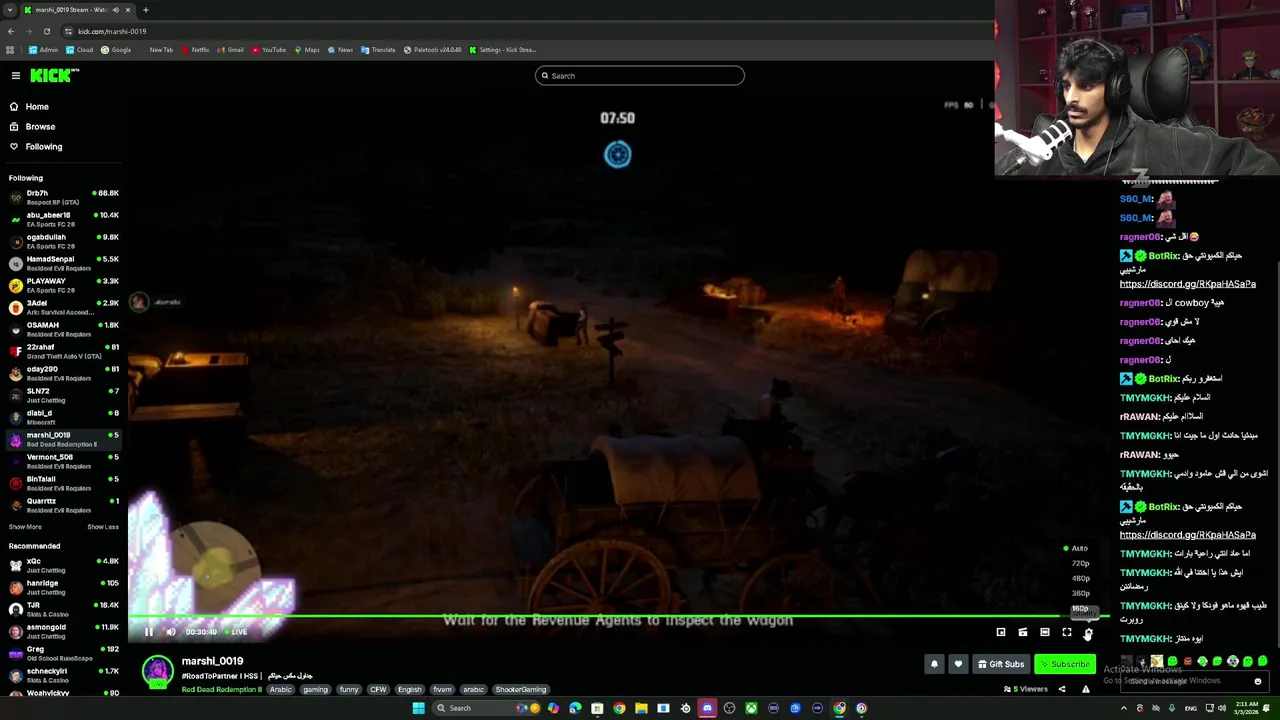Mute the stream volume
The height and width of the screenshot is (720, 1280).
click(x=171, y=632)
